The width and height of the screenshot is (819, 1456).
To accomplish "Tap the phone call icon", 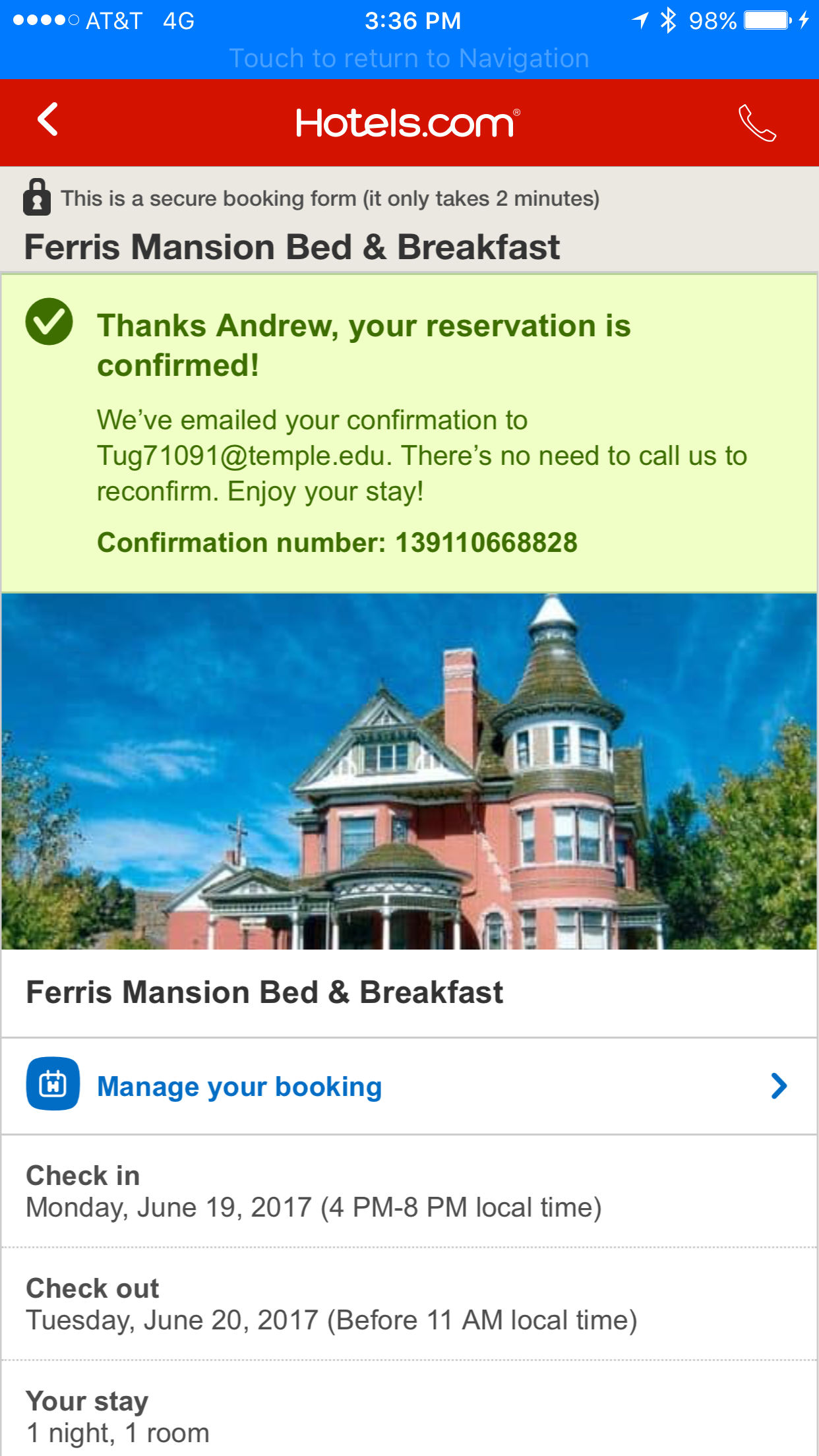I will pyautogui.click(x=756, y=123).
